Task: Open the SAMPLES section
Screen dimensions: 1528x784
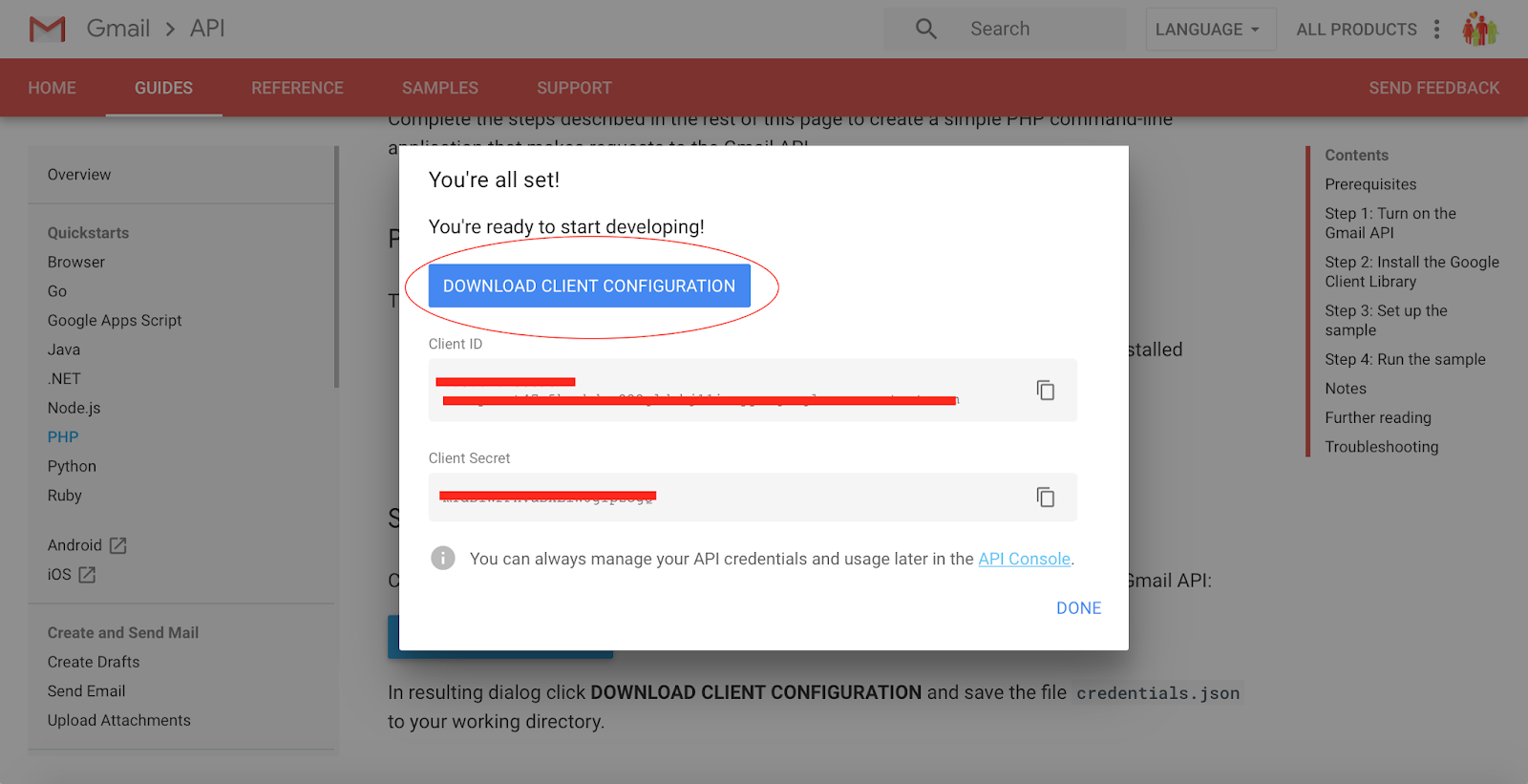Action: pyautogui.click(x=439, y=87)
